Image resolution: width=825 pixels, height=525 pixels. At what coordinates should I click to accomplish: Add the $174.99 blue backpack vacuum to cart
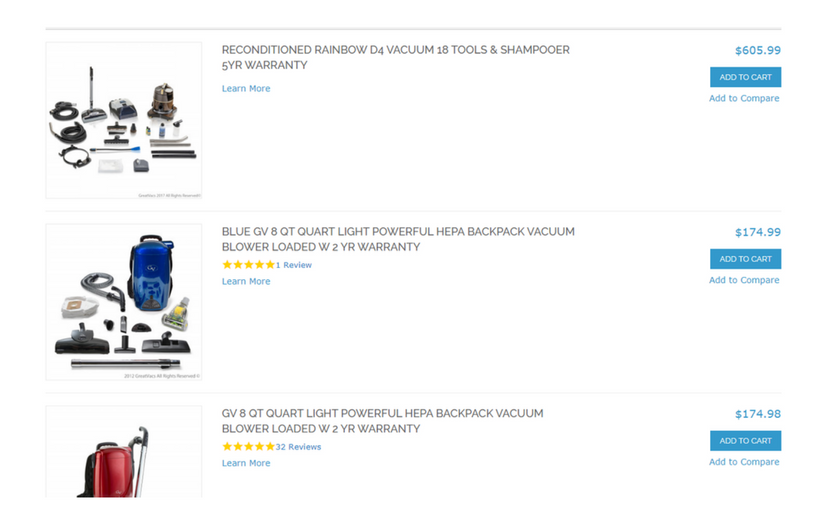(746, 259)
